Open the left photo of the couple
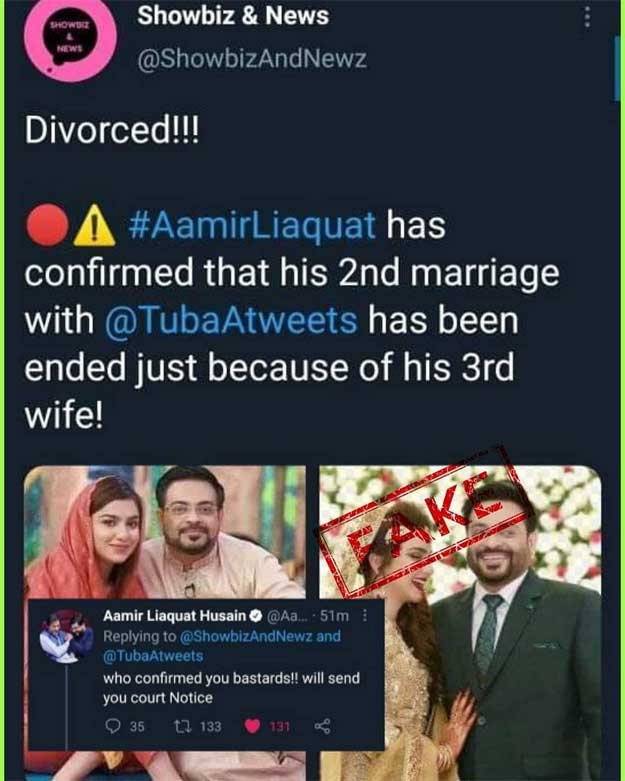 click(165, 532)
